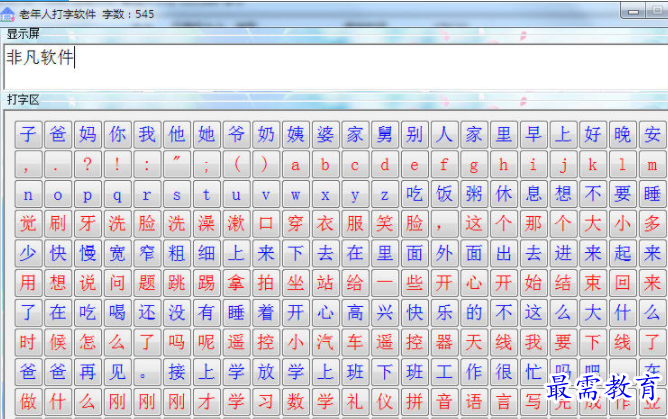Image resolution: width=668 pixels, height=419 pixels.
Task: Tap the colon punctuation key
Action: [147, 164]
